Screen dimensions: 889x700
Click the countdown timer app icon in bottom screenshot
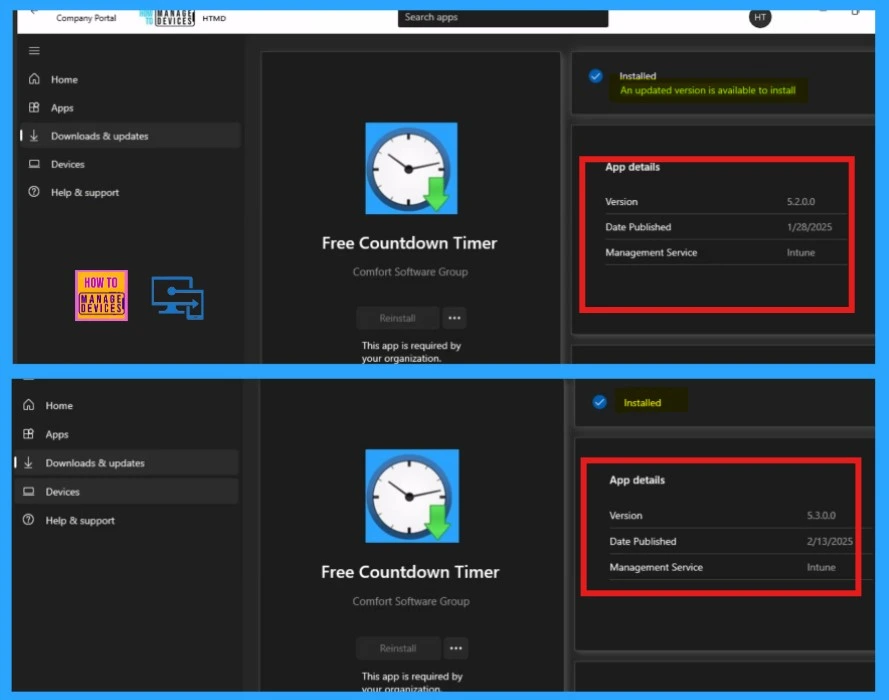pos(412,496)
